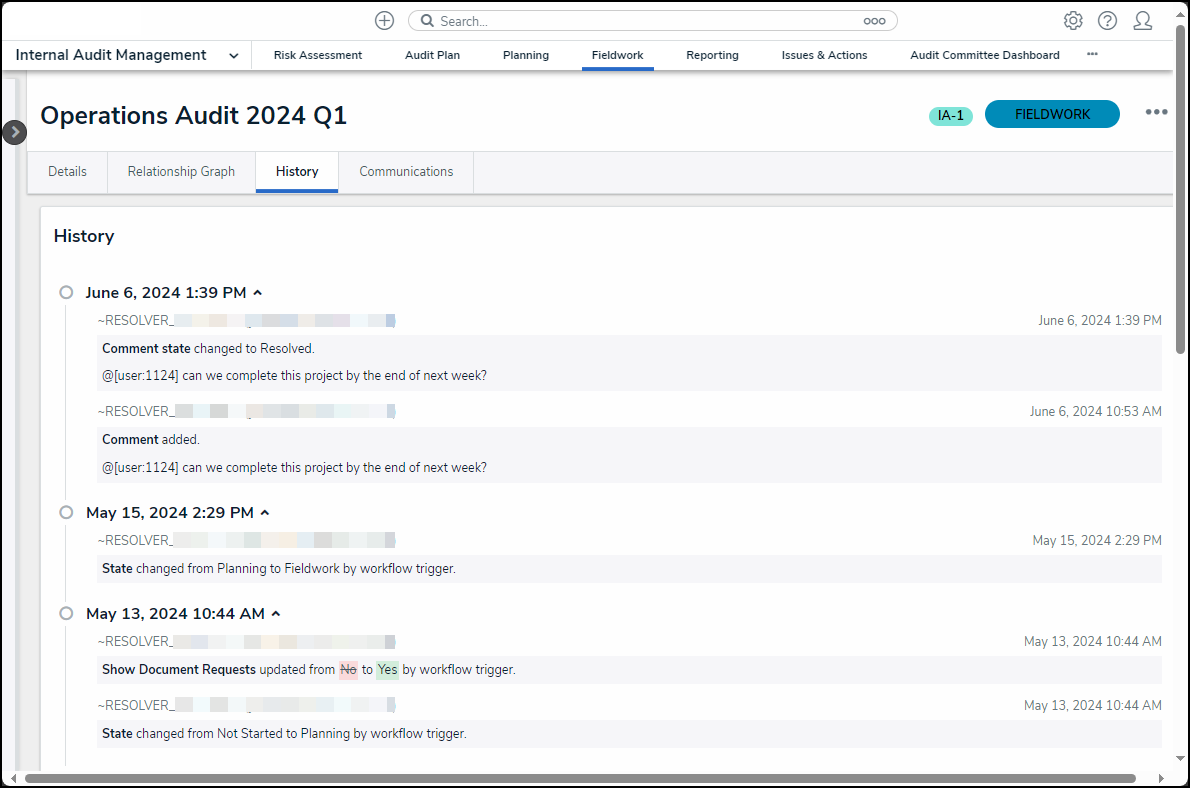This screenshot has width=1190, height=788.
Task: Open the help question mark icon
Action: [1107, 21]
